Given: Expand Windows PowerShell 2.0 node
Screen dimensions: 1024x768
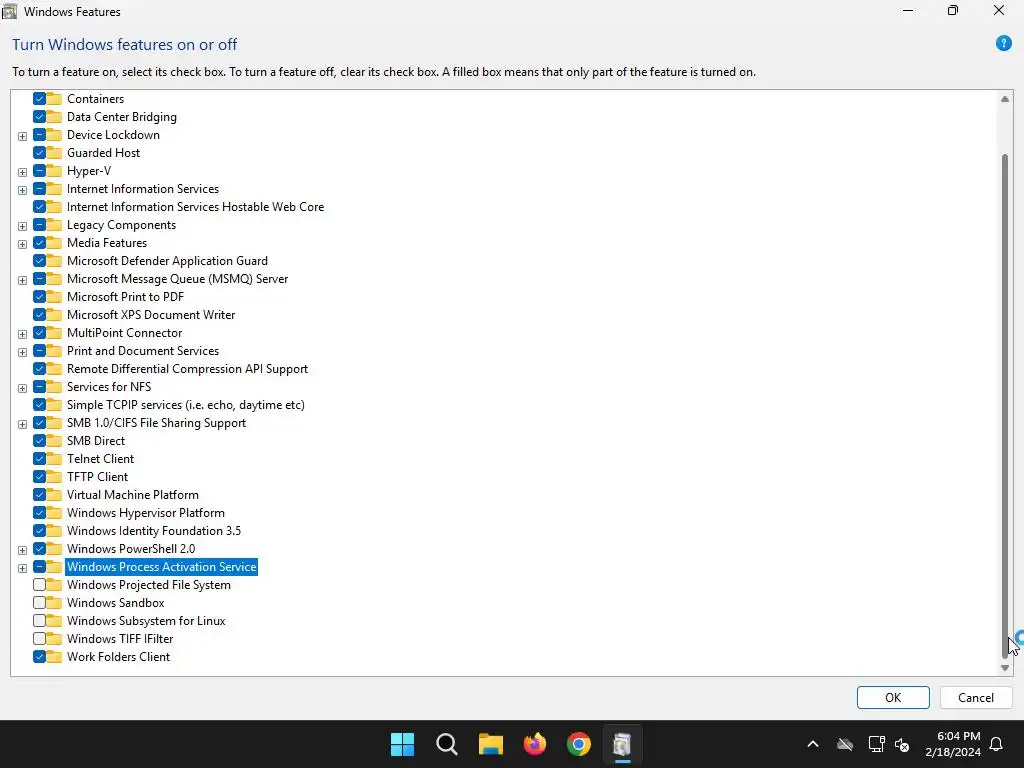Looking at the screenshot, I should coord(22,550).
